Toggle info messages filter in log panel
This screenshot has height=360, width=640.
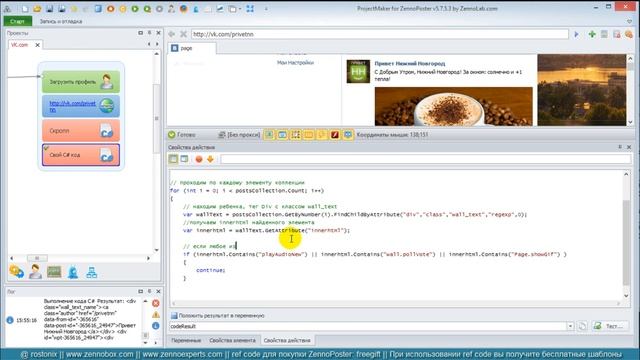click(x=156, y=326)
